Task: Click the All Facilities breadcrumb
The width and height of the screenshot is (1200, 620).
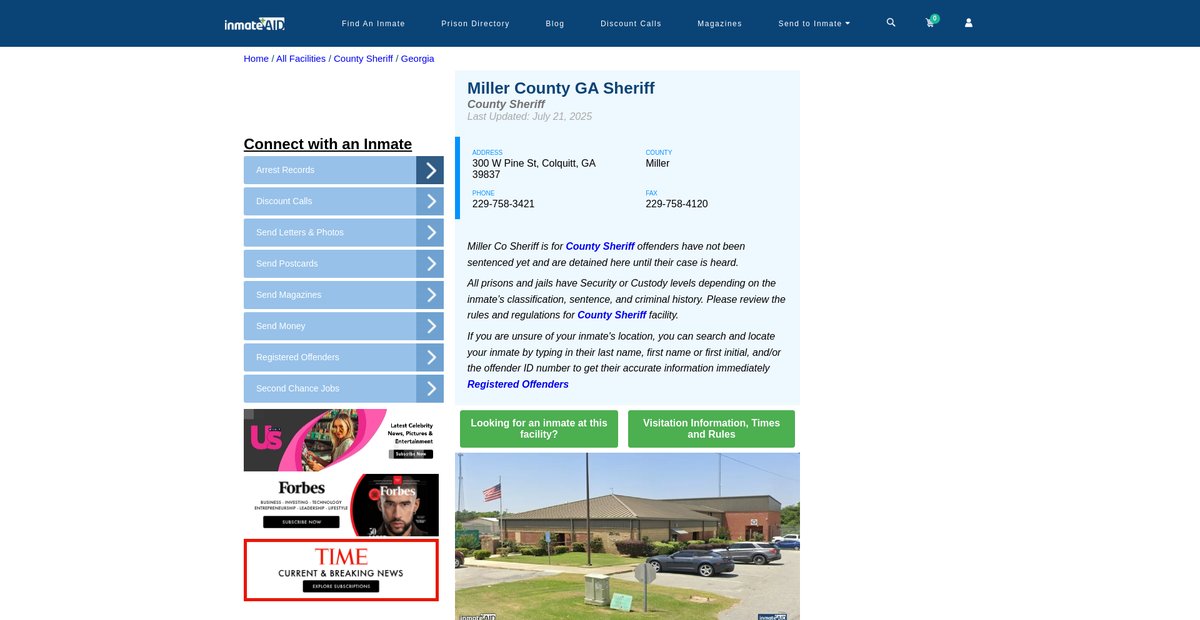Action: [301, 59]
